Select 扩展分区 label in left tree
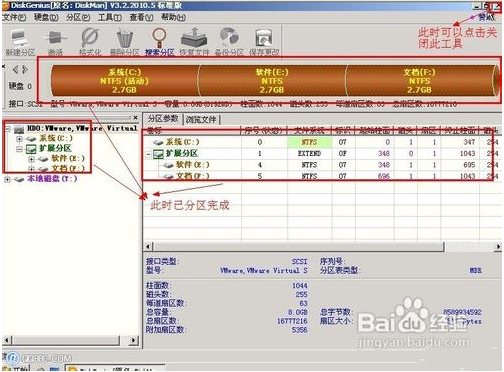 [x=55, y=148]
